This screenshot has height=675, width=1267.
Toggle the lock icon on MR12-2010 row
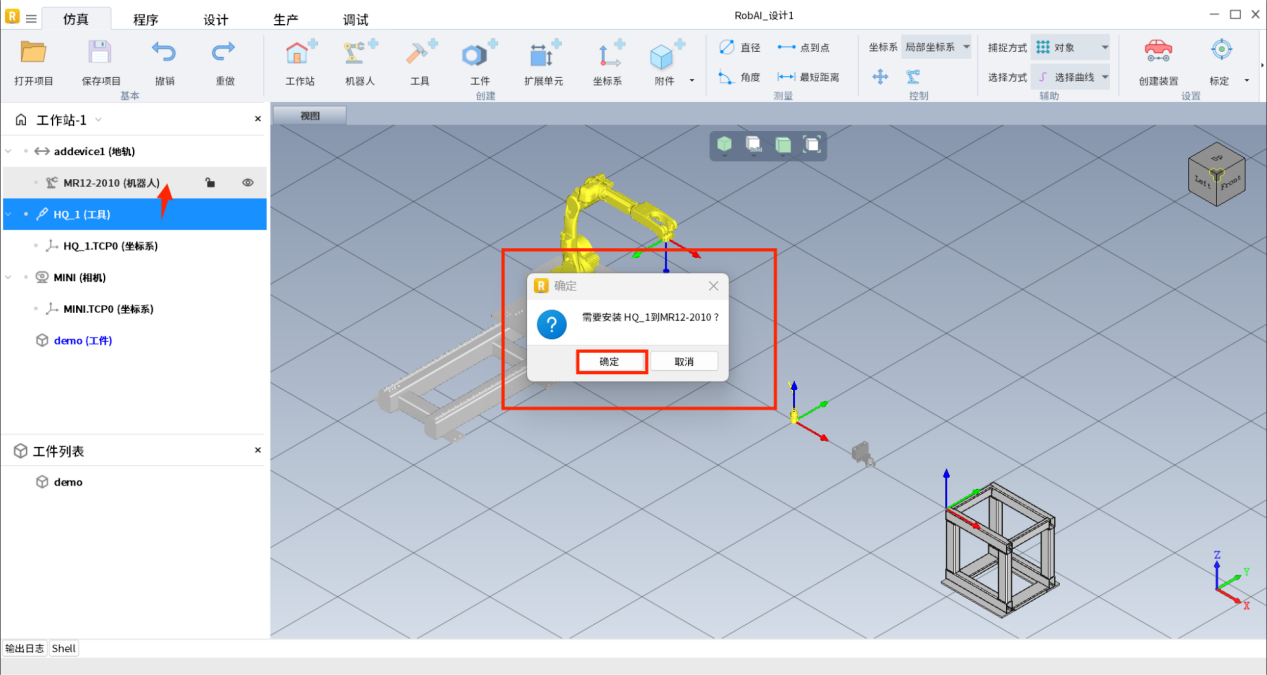pyautogui.click(x=209, y=183)
